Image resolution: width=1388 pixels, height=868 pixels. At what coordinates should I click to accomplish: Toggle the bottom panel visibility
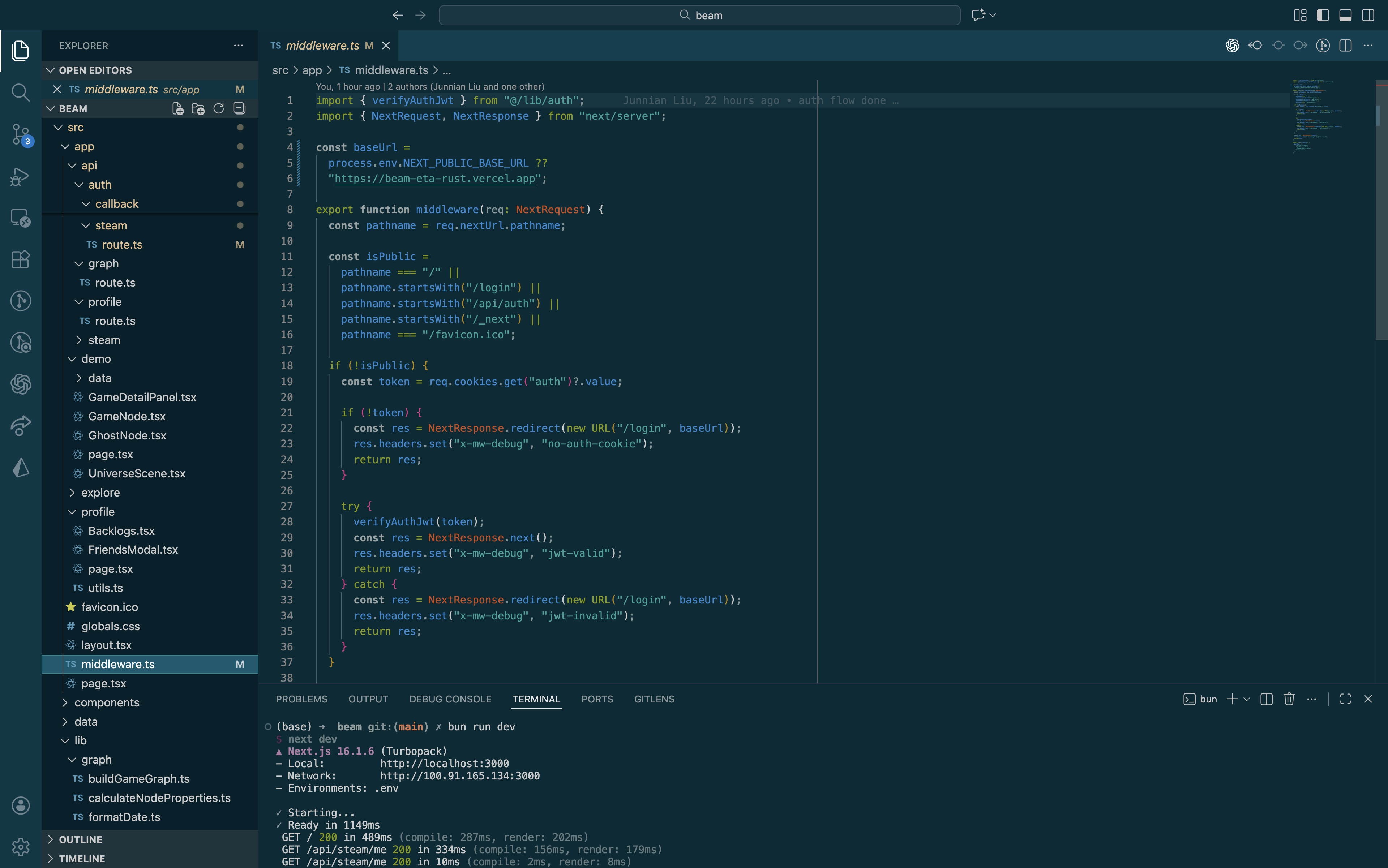1345,15
